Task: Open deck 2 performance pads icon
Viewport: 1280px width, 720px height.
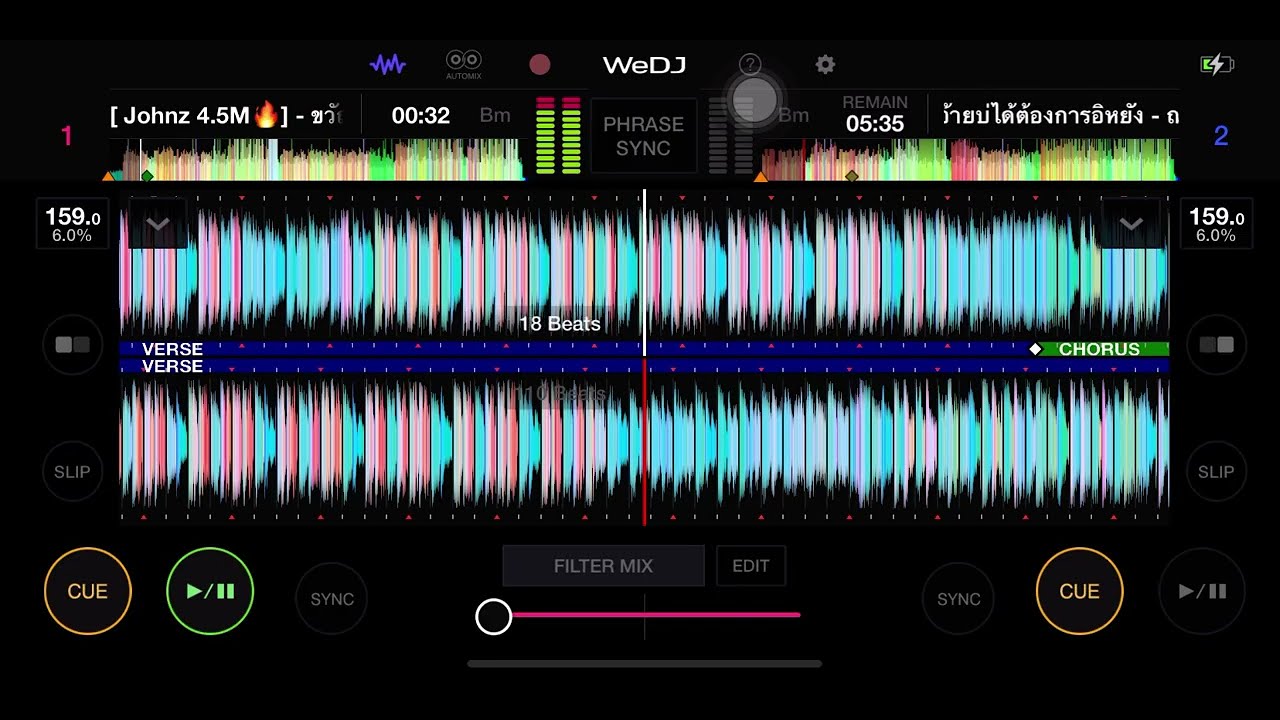Action: click(1216, 345)
